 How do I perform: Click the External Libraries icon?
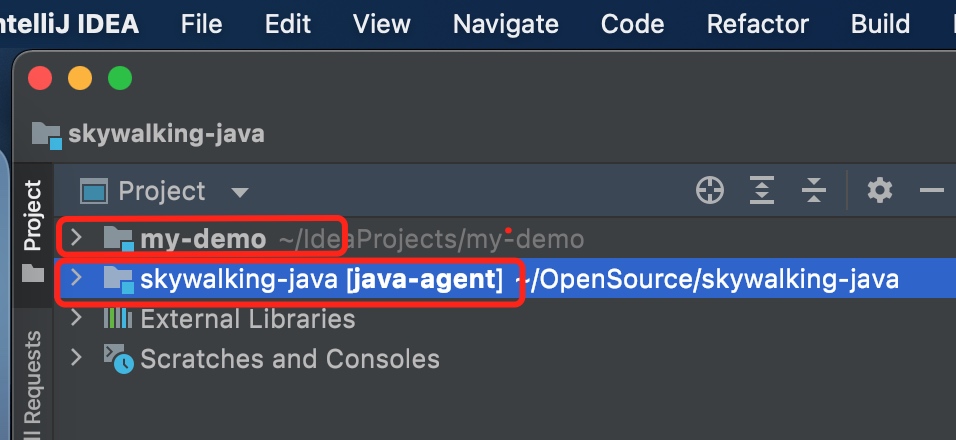coord(118,319)
